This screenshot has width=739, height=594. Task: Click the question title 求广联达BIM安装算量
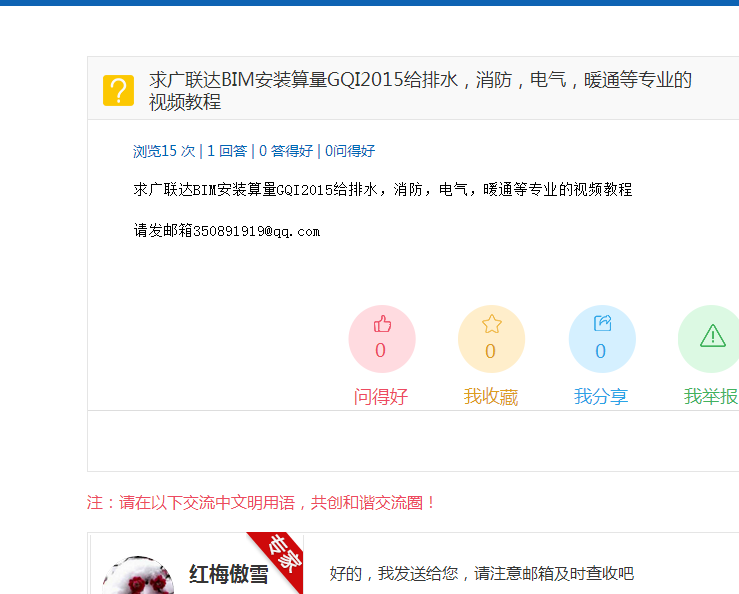tap(420, 91)
